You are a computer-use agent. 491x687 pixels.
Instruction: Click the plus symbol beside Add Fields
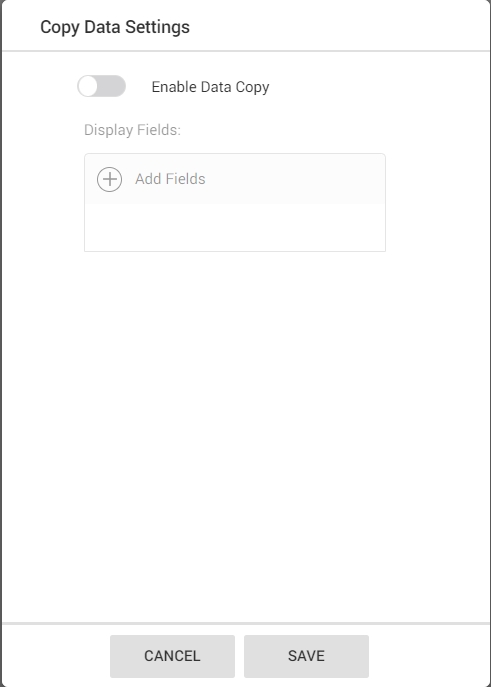tap(110, 179)
